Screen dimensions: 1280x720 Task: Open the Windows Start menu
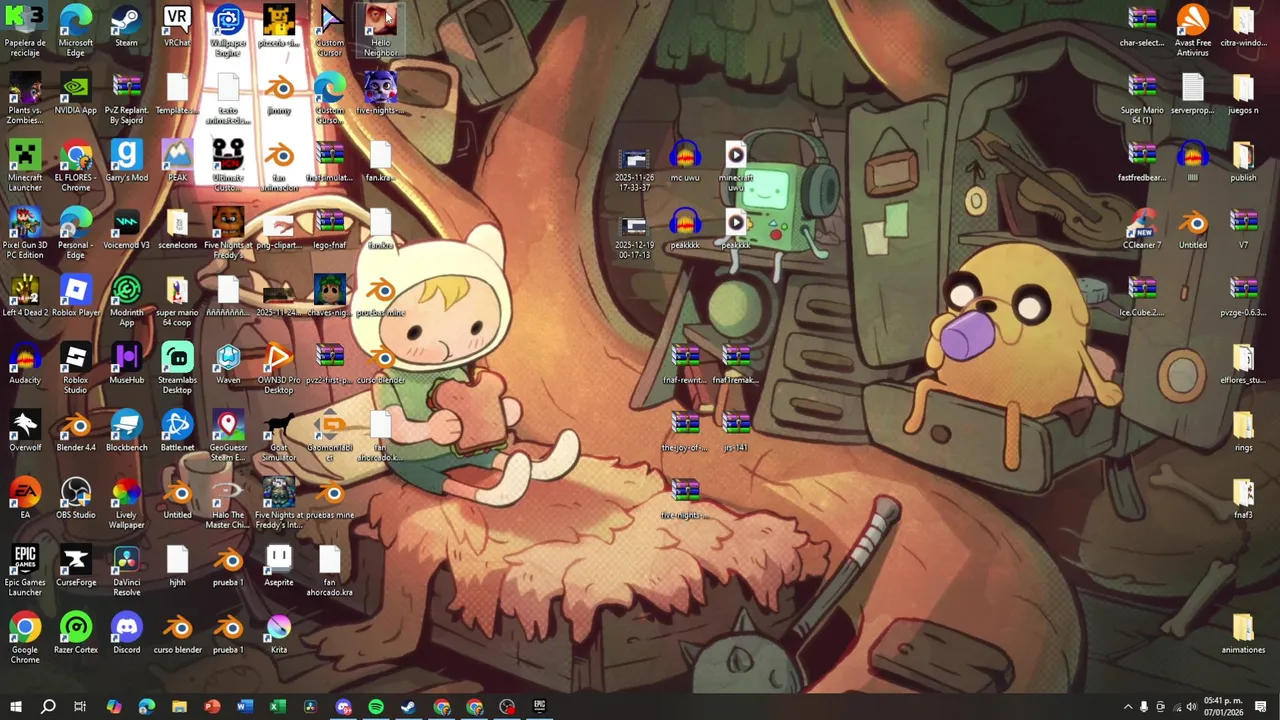(15, 707)
